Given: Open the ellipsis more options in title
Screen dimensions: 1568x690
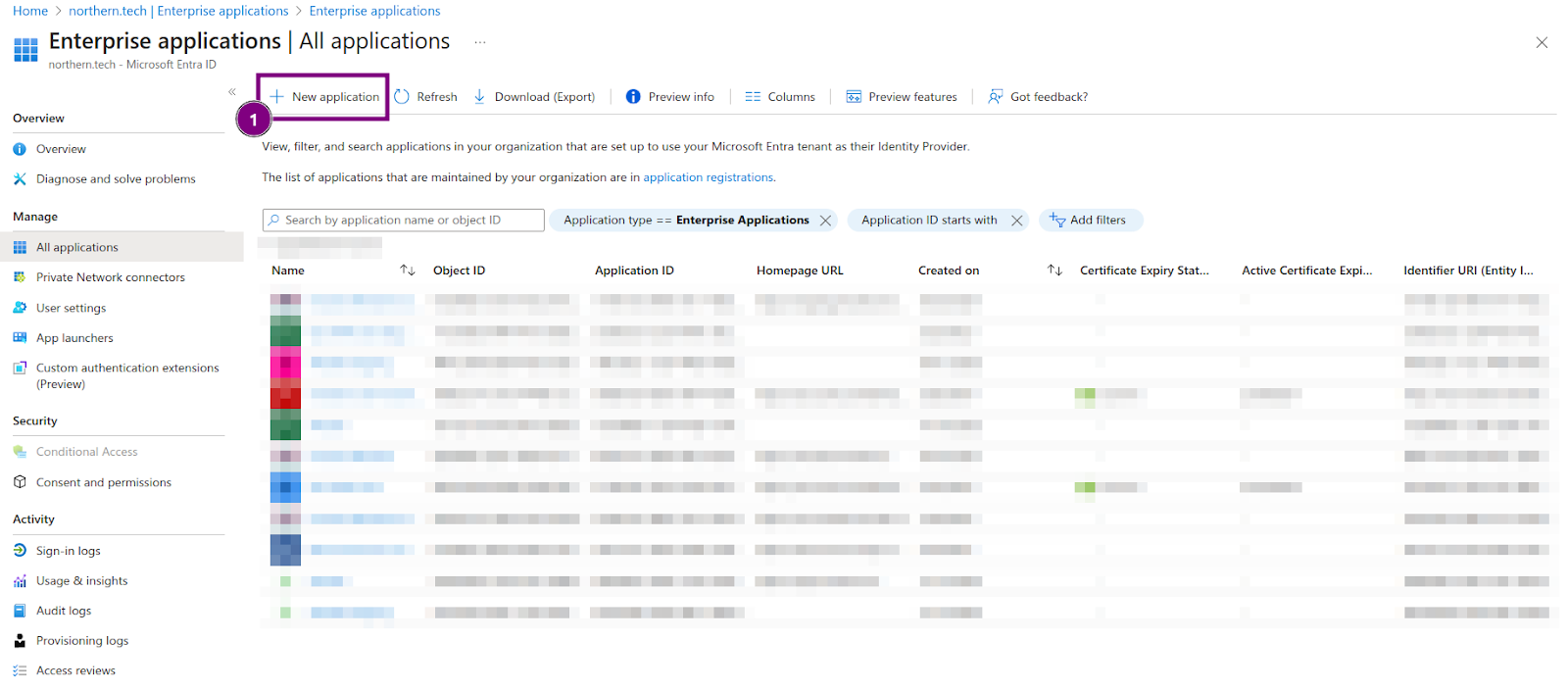Looking at the screenshot, I should click(480, 42).
